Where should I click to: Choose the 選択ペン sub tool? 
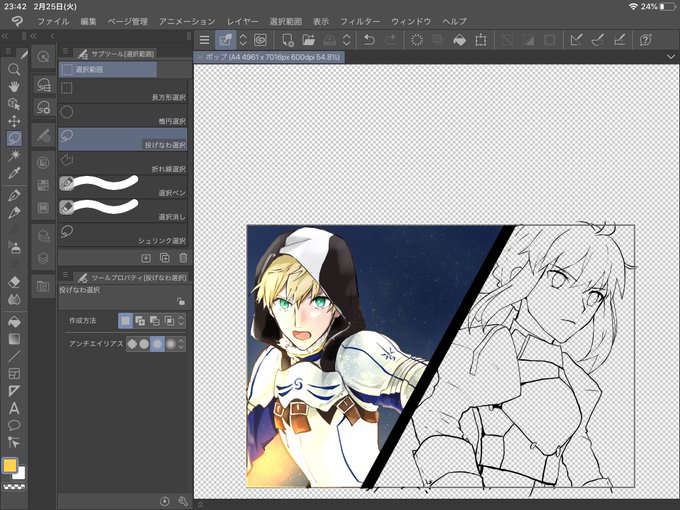(123, 187)
